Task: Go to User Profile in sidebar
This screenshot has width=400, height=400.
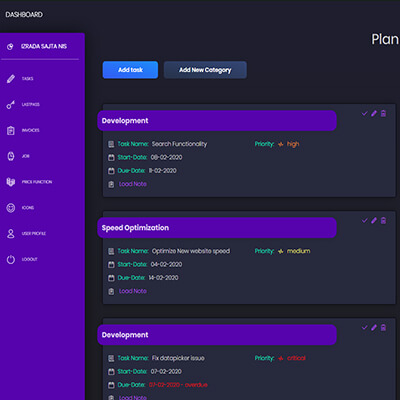Action: pos(34,233)
